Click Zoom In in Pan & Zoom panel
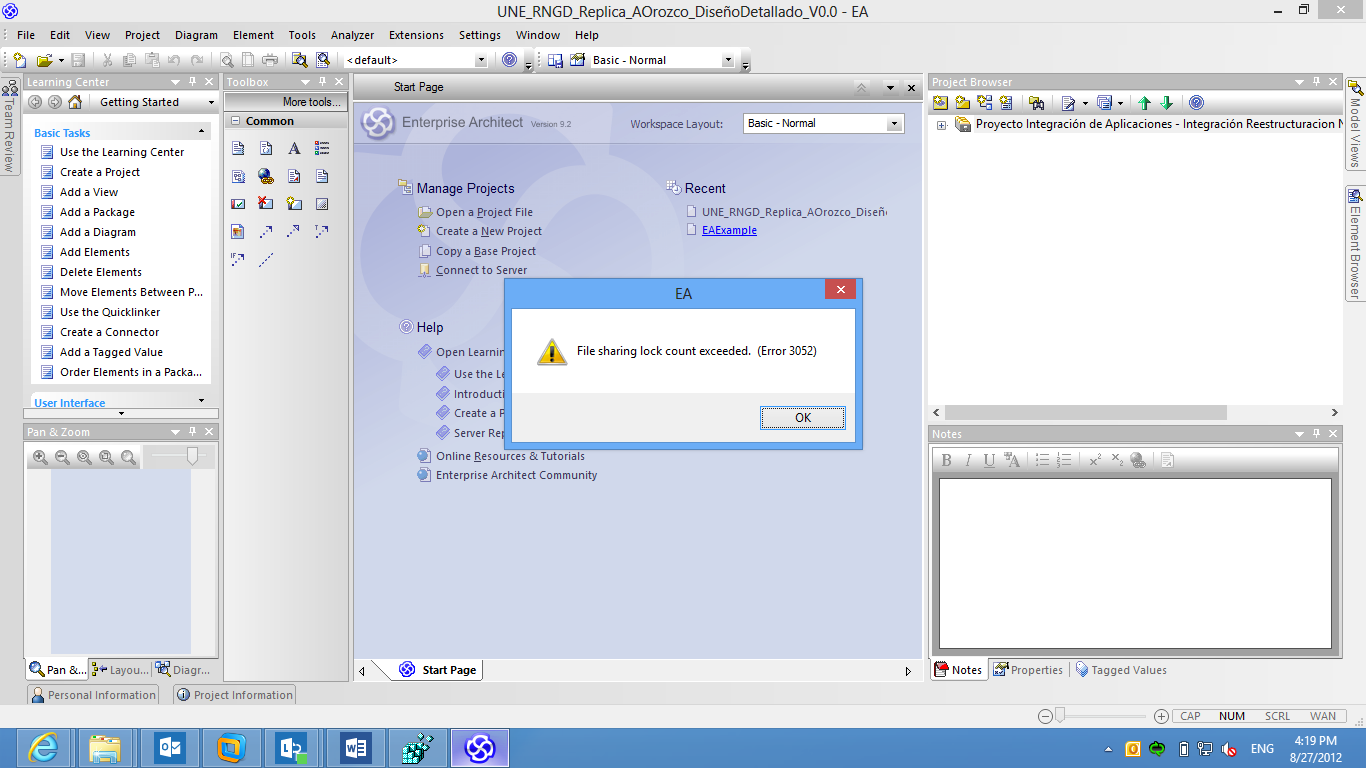The width and height of the screenshot is (1366, 768). (40, 457)
